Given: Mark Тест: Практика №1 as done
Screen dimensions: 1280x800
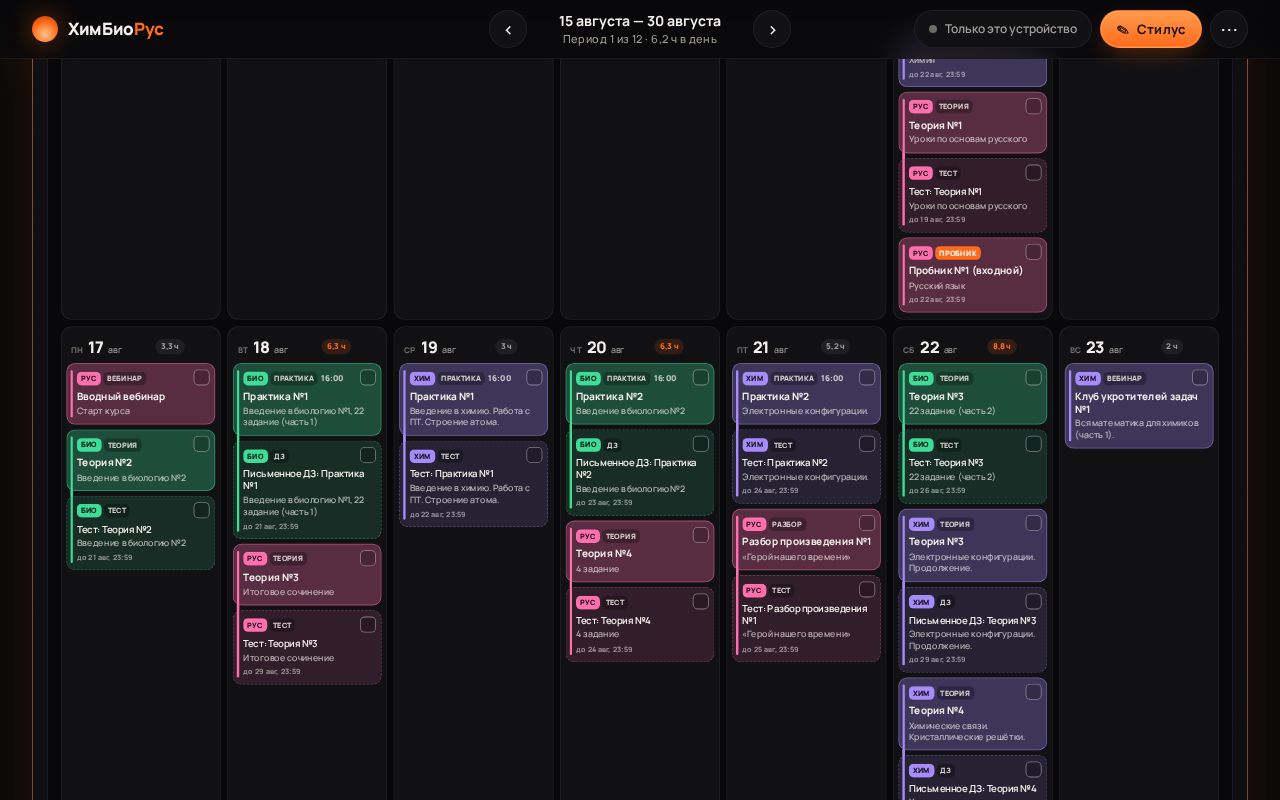Looking at the screenshot, I should click(x=534, y=455).
